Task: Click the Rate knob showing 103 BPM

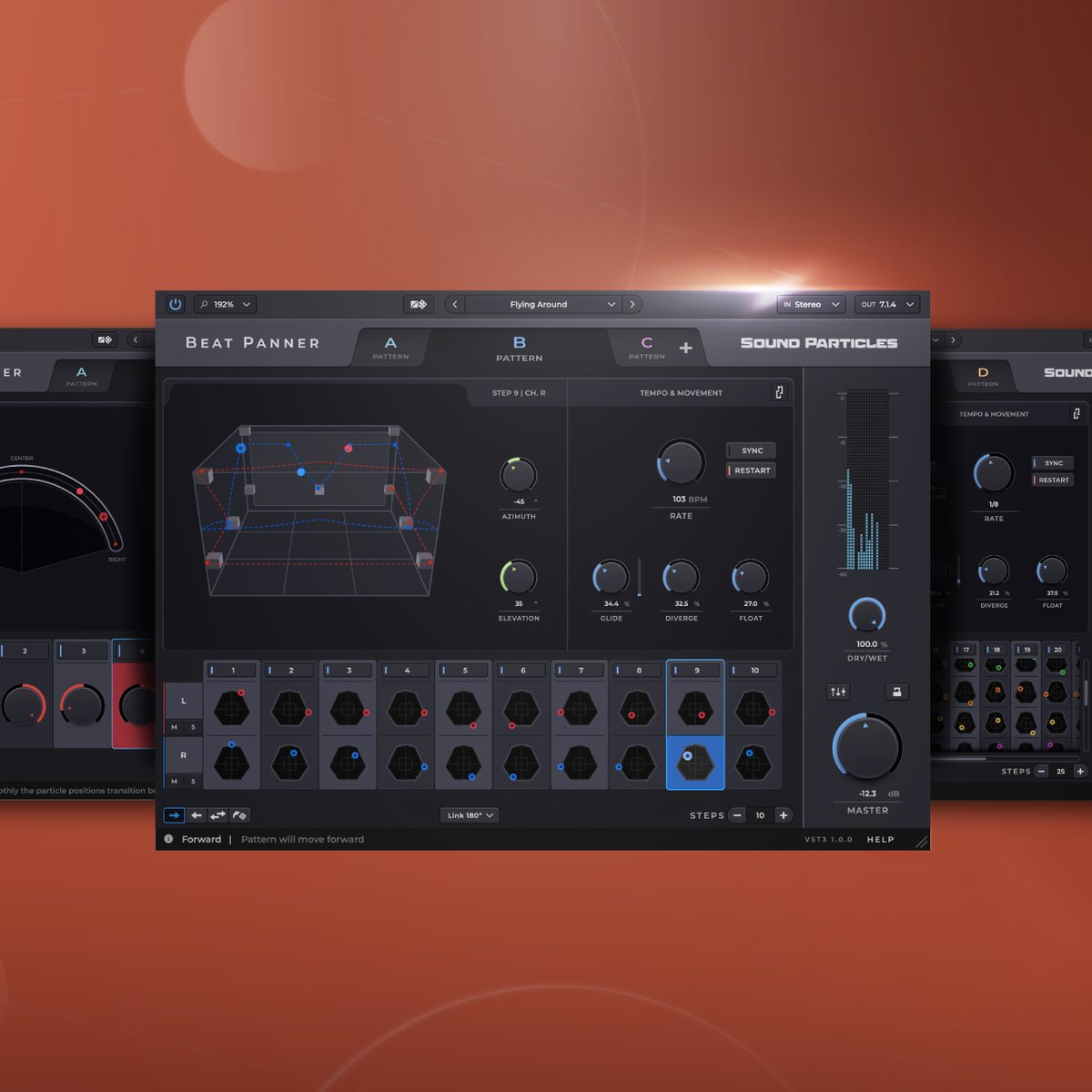Action: pos(682,462)
